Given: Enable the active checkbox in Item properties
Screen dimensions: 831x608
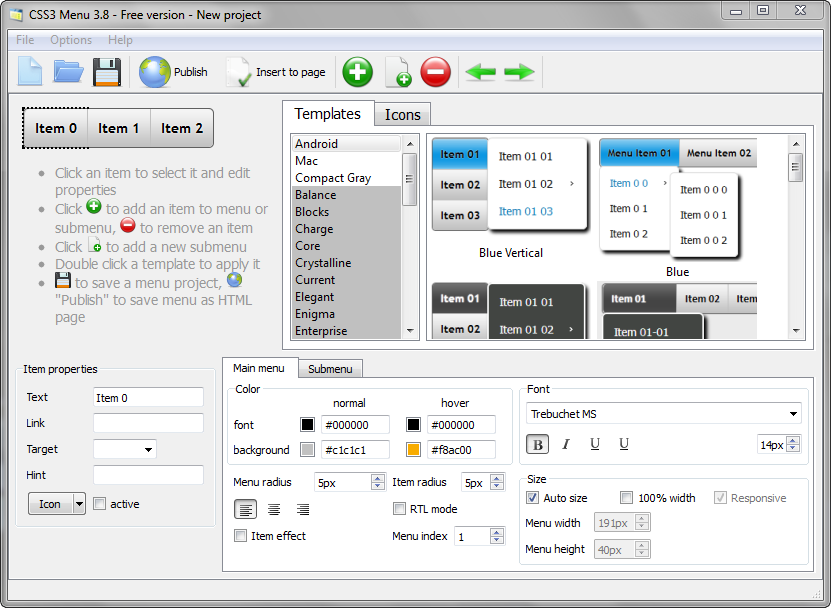Looking at the screenshot, I should [x=99, y=504].
